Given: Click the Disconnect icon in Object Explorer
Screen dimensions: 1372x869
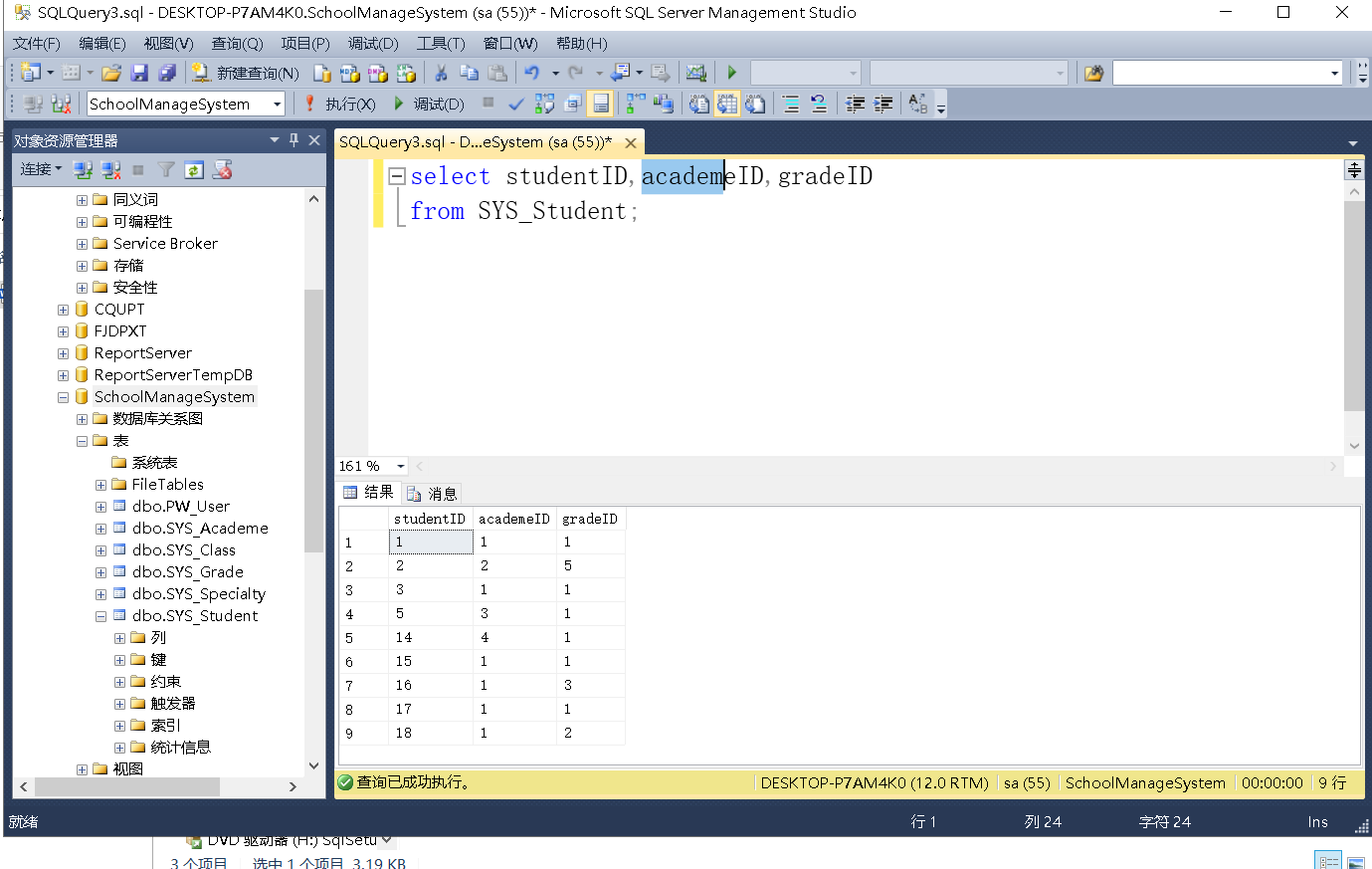Looking at the screenshot, I should click(x=110, y=170).
